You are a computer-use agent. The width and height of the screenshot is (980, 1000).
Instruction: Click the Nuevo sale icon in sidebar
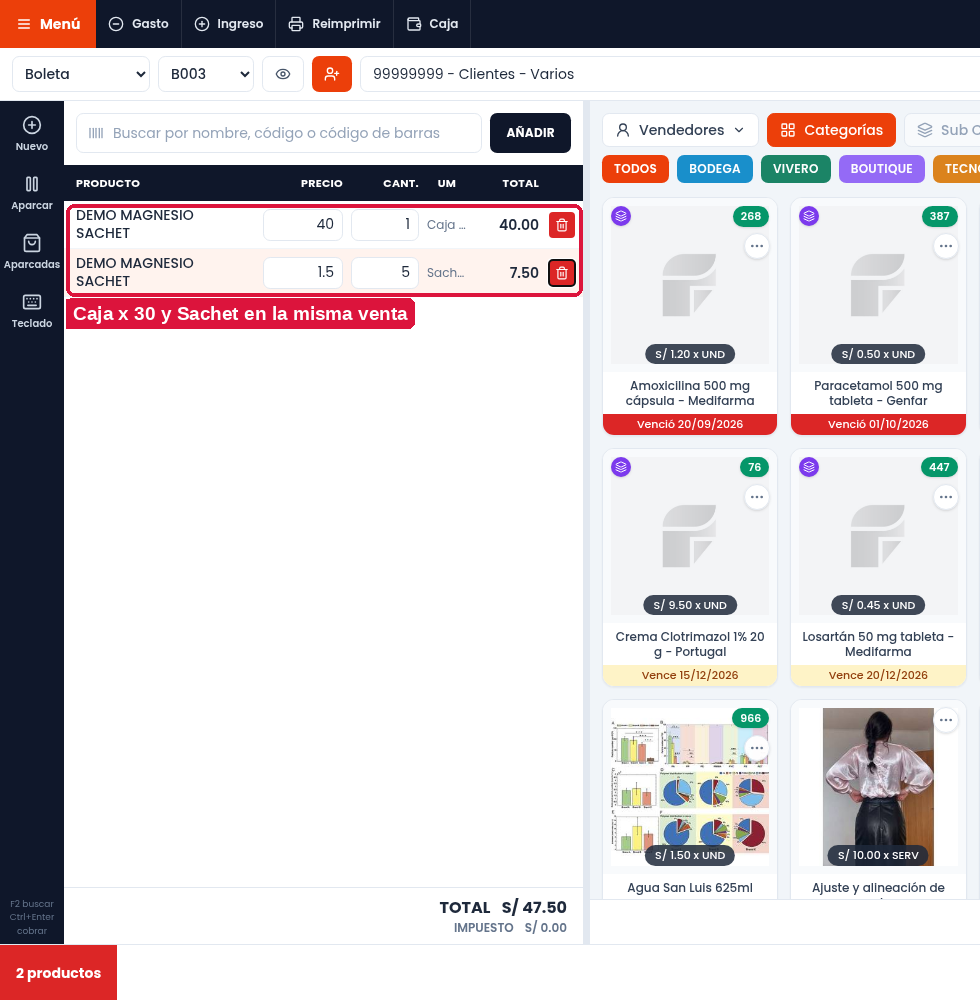[x=32, y=134]
